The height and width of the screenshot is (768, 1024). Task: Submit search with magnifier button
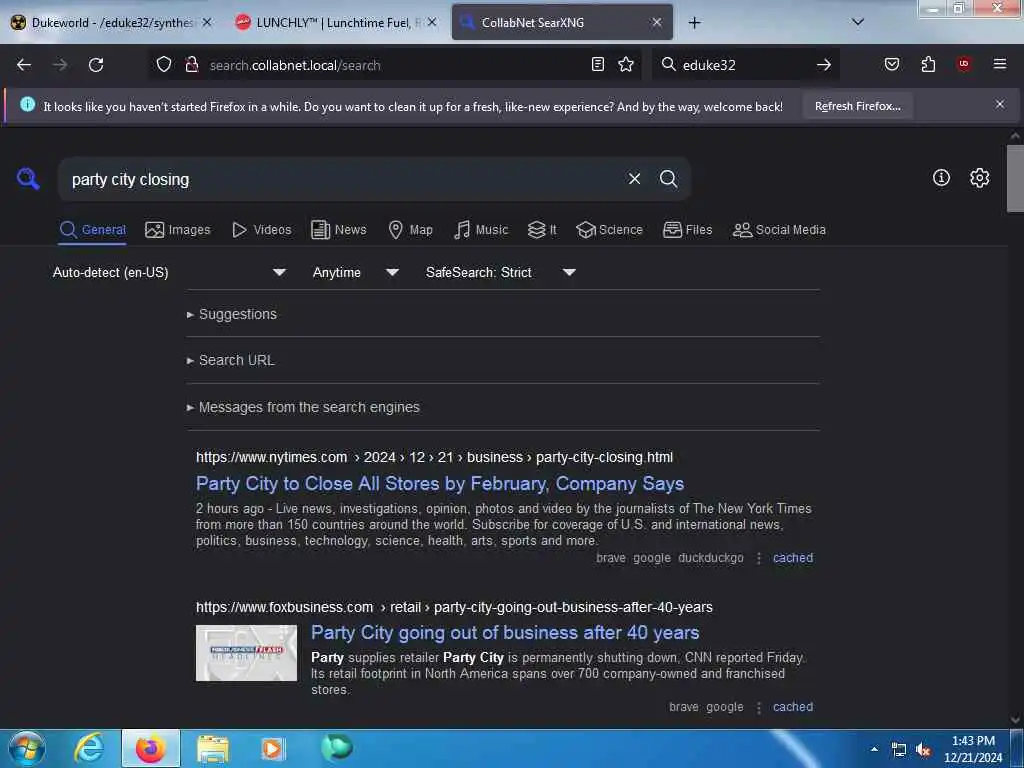tap(668, 179)
